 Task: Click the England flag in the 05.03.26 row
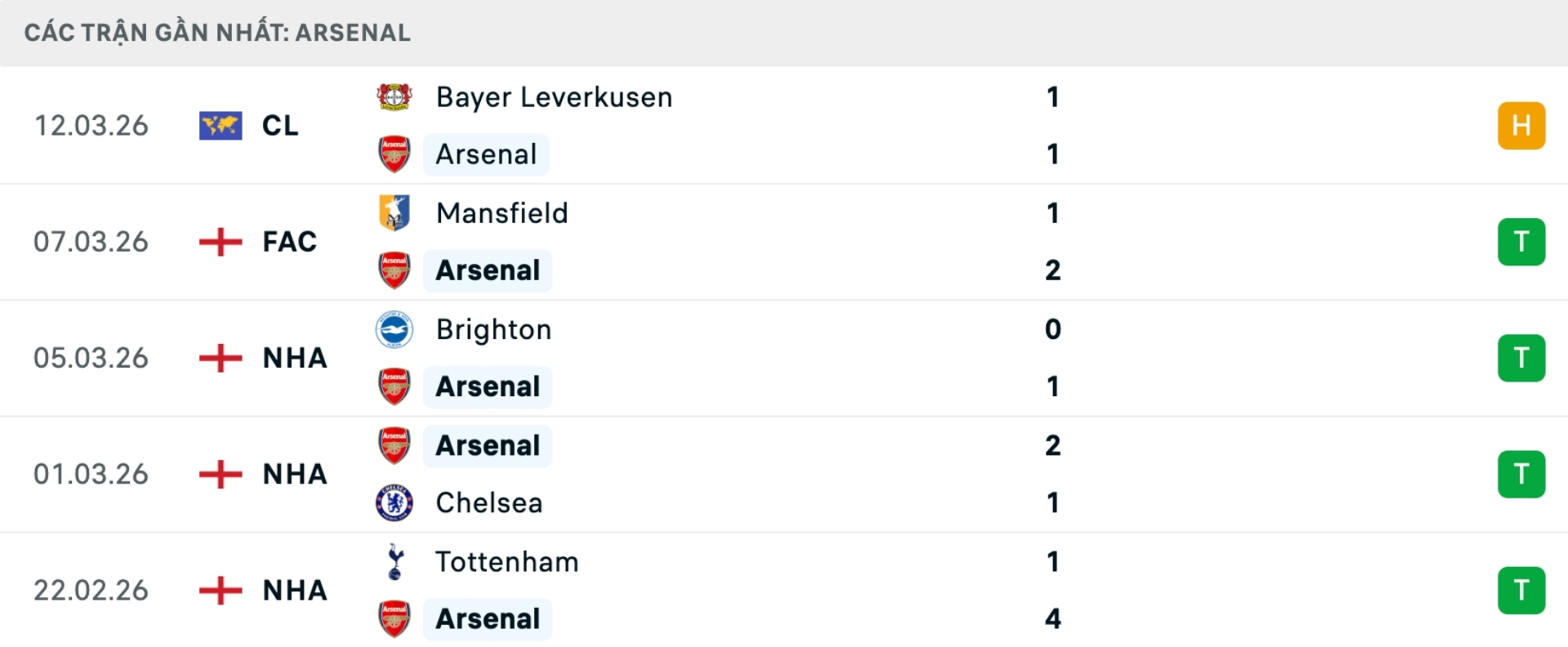tap(220, 358)
